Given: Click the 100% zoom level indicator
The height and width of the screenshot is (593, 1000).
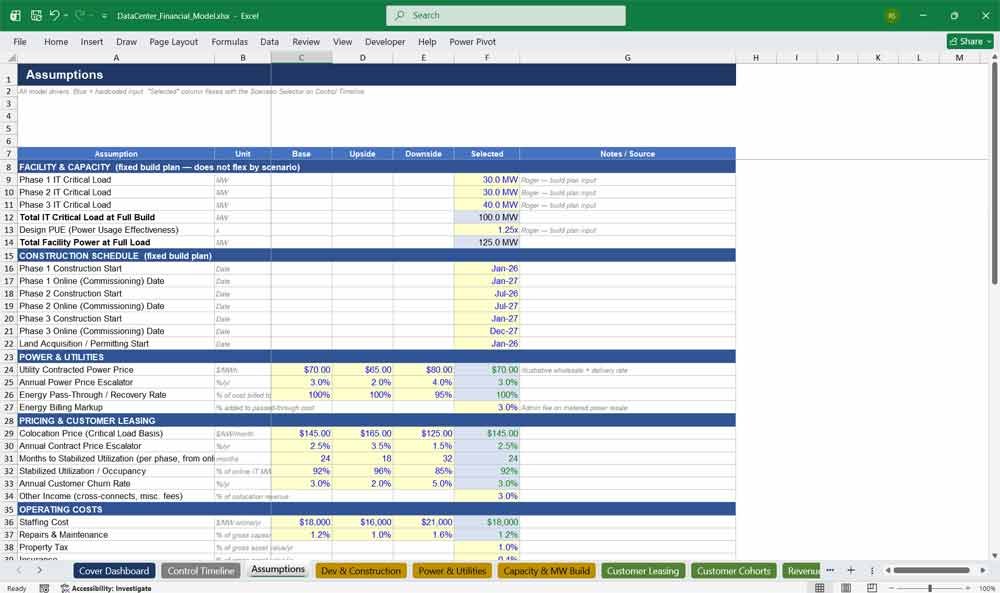Looking at the screenshot, I should click(x=987, y=588).
